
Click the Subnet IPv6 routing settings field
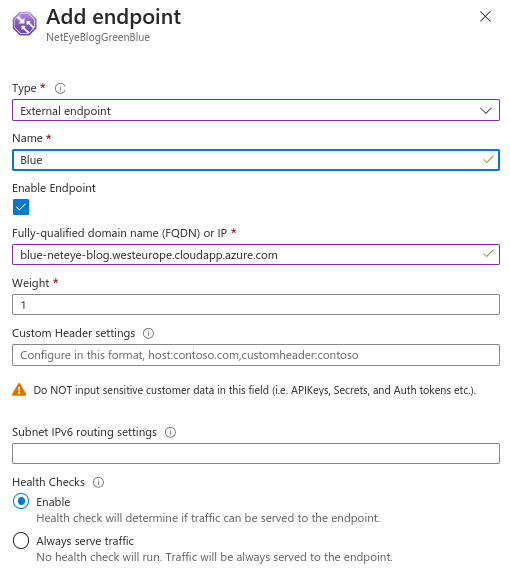click(256, 454)
